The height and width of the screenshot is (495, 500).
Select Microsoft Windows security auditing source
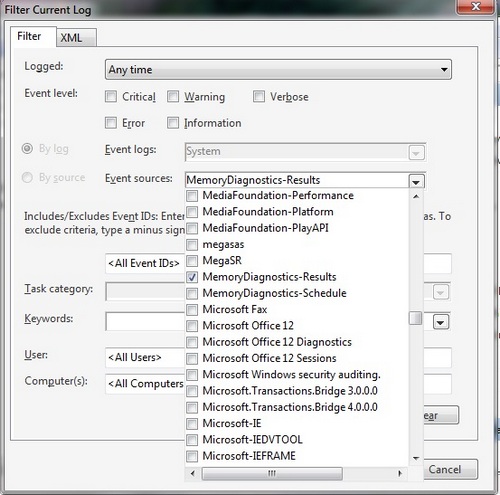[x=192, y=375]
